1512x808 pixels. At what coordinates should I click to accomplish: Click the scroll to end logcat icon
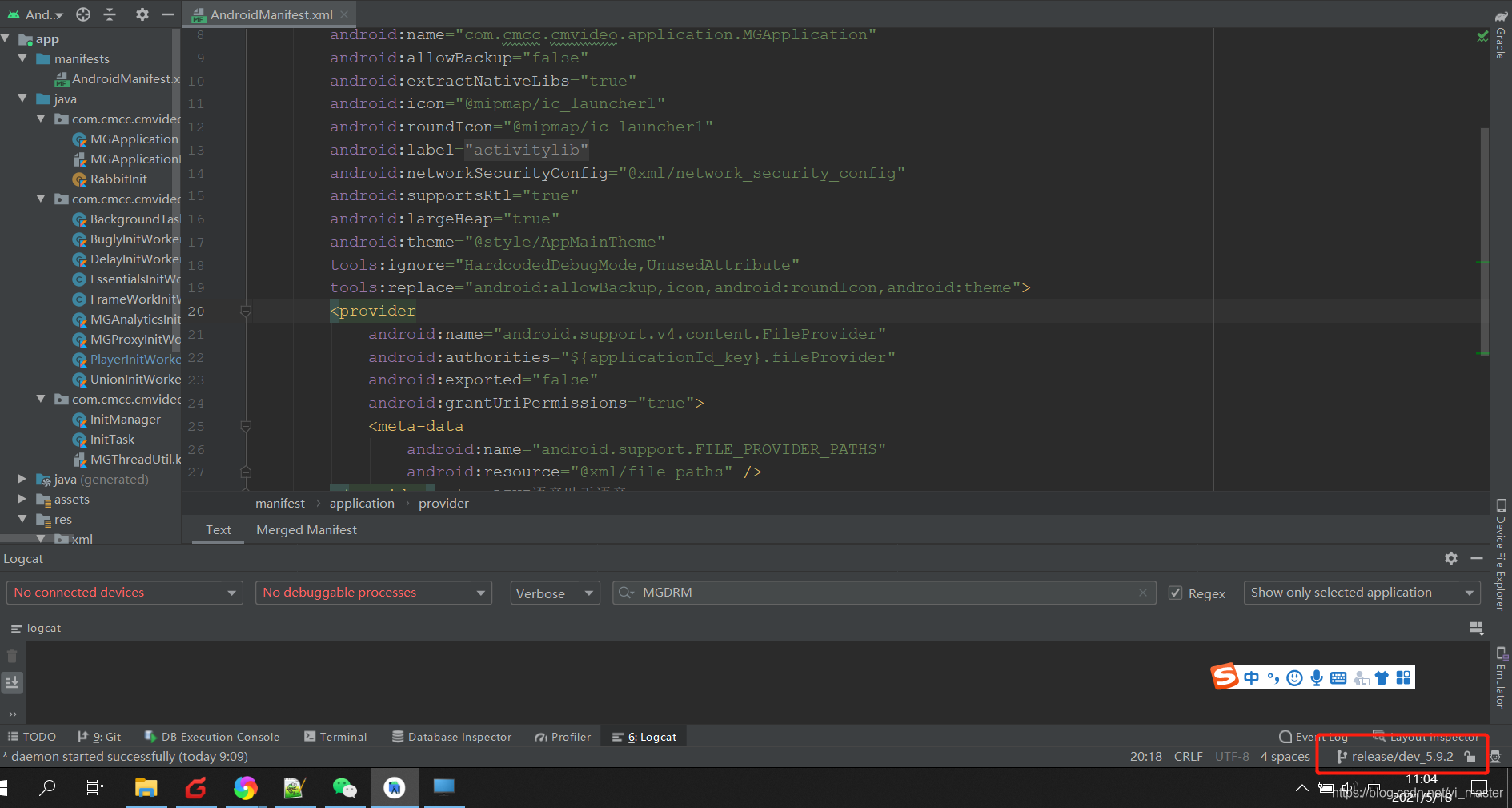12,682
